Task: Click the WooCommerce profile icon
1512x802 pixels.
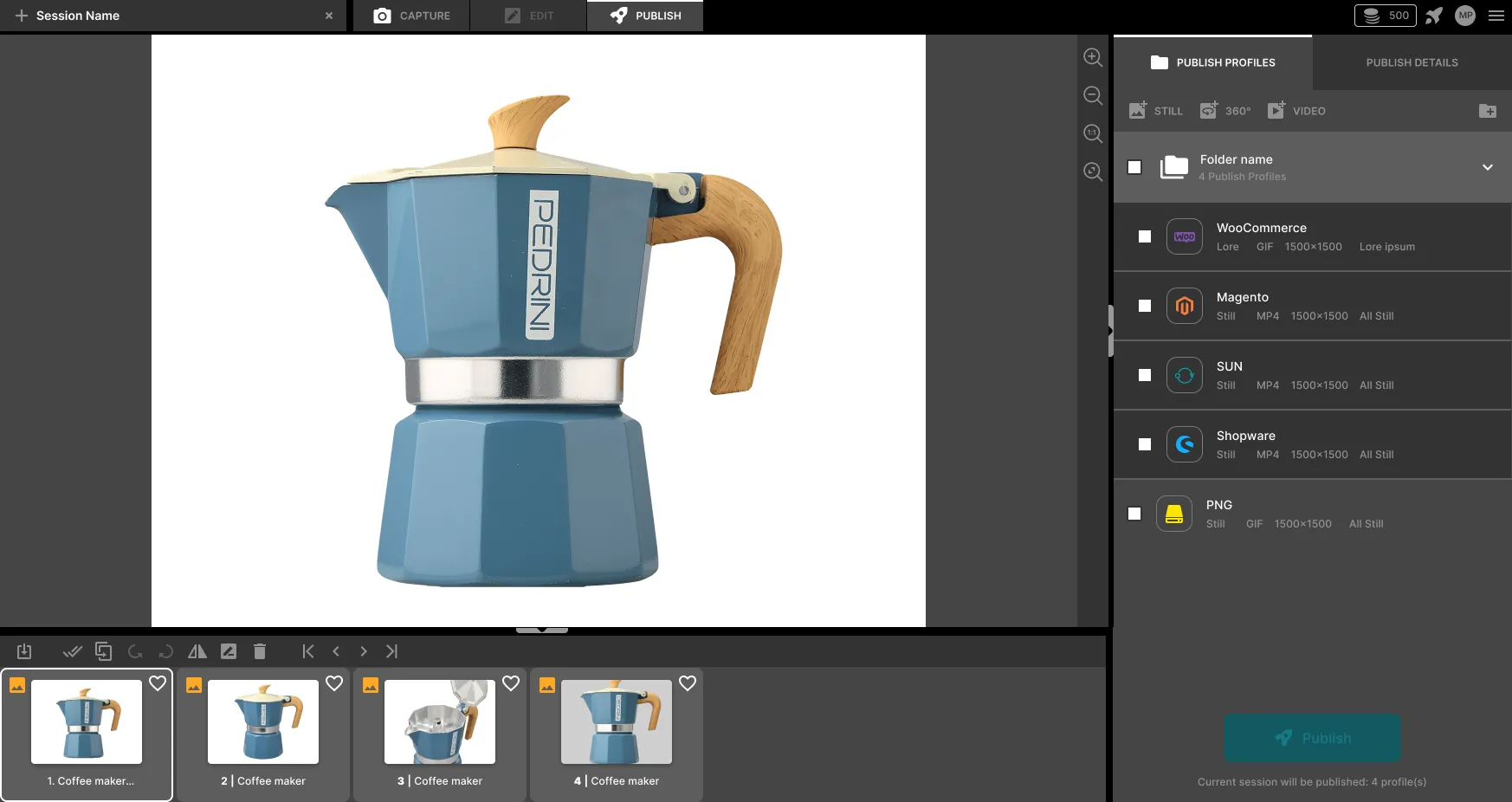Action: 1185,236
